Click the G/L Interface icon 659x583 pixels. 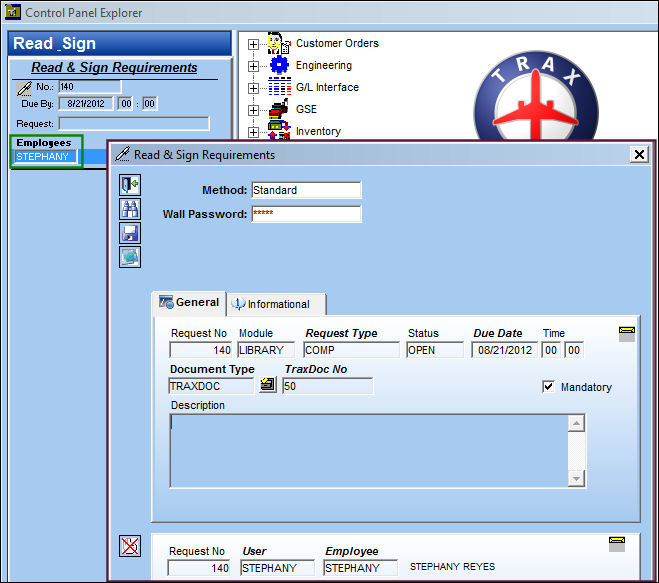pos(279,87)
